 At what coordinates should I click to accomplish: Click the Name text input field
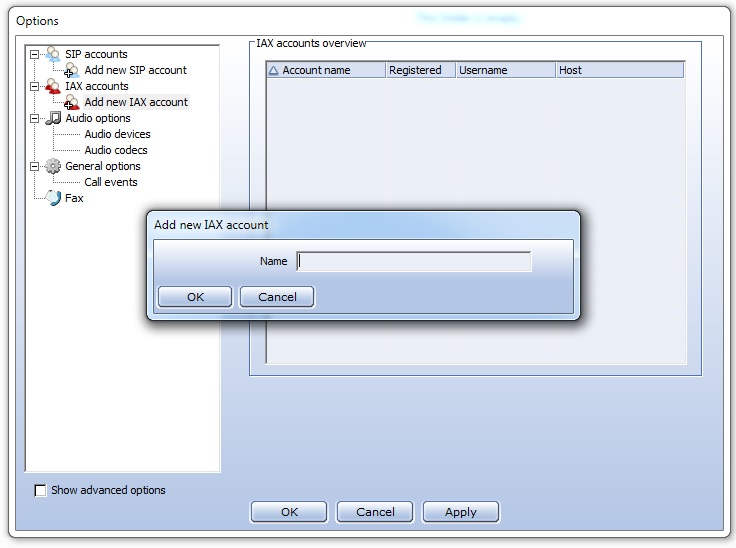point(414,261)
